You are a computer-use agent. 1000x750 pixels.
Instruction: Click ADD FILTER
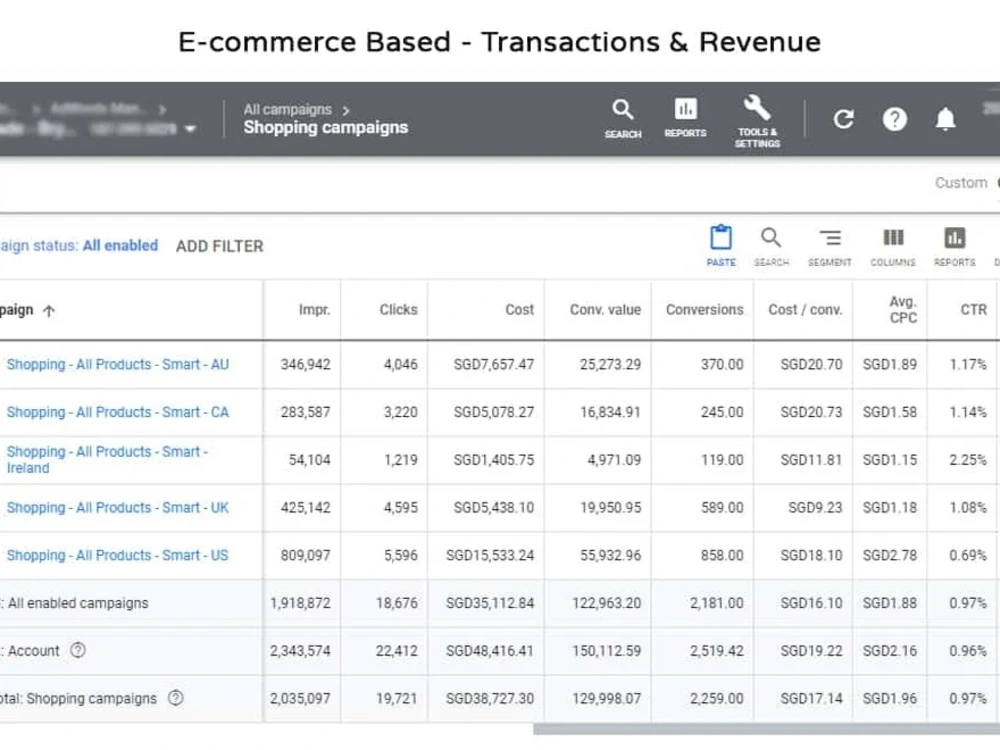[x=219, y=246]
